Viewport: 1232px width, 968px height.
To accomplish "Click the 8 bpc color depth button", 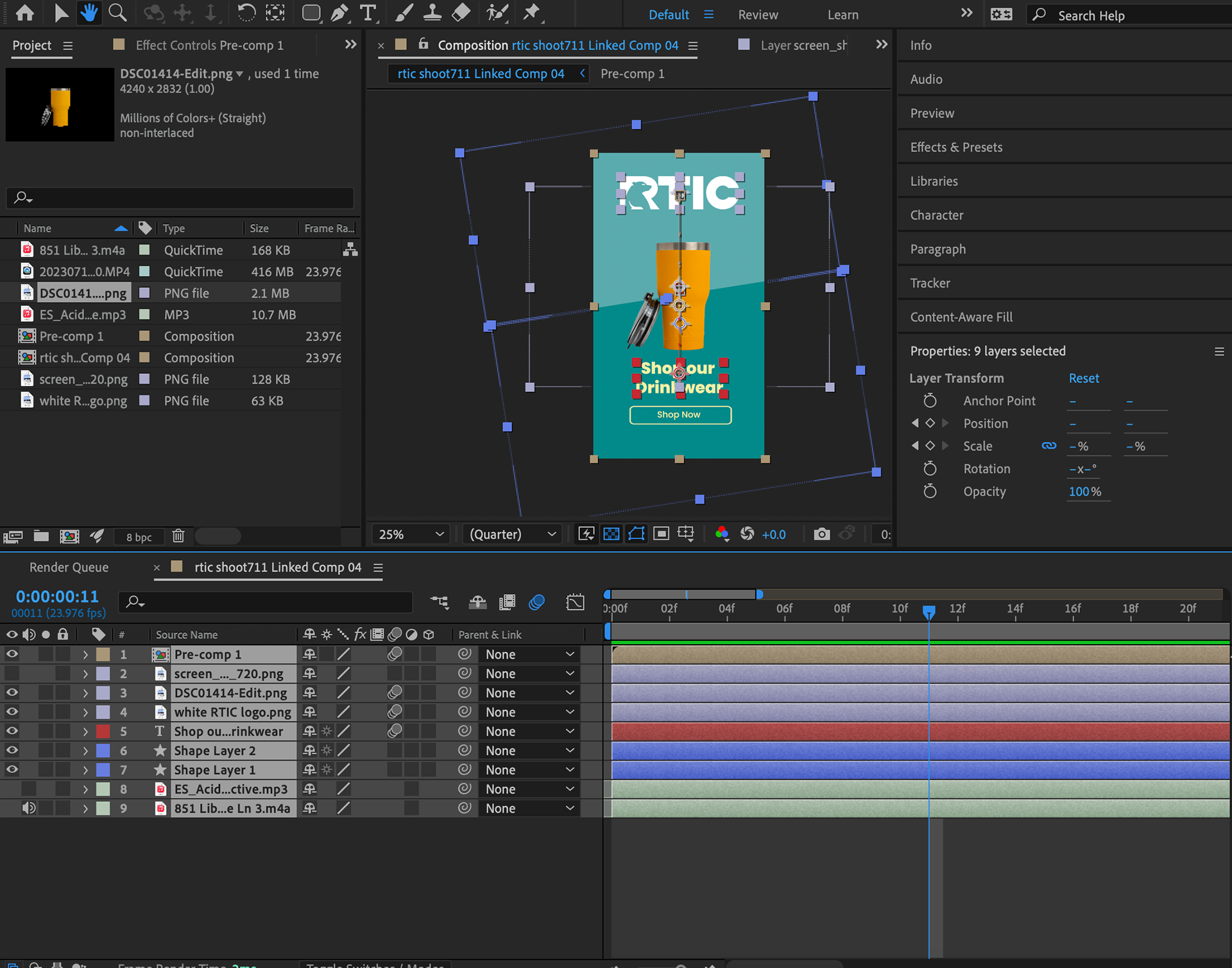I will (x=139, y=537).
